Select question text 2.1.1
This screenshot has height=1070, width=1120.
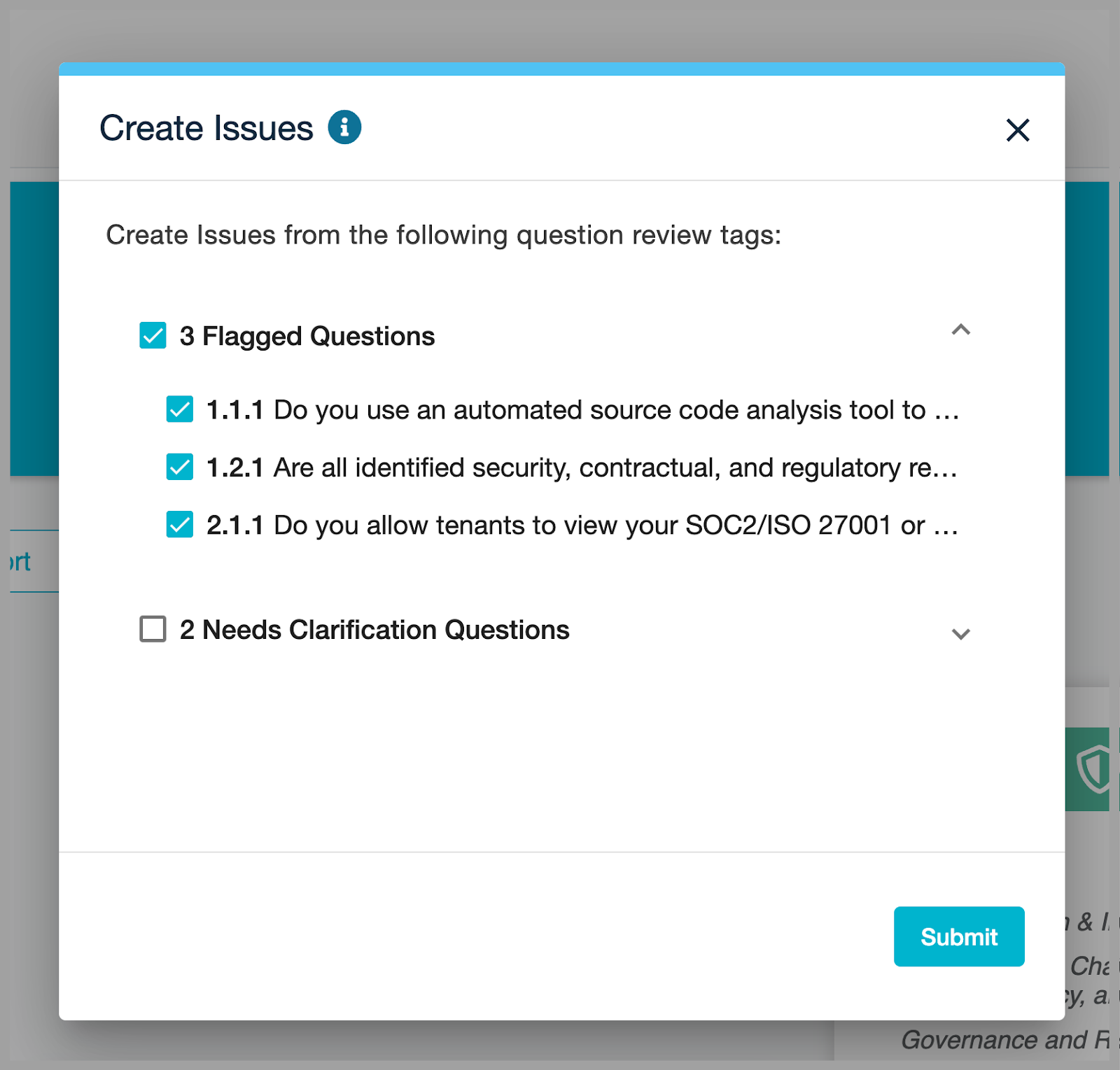coord(581,525)
